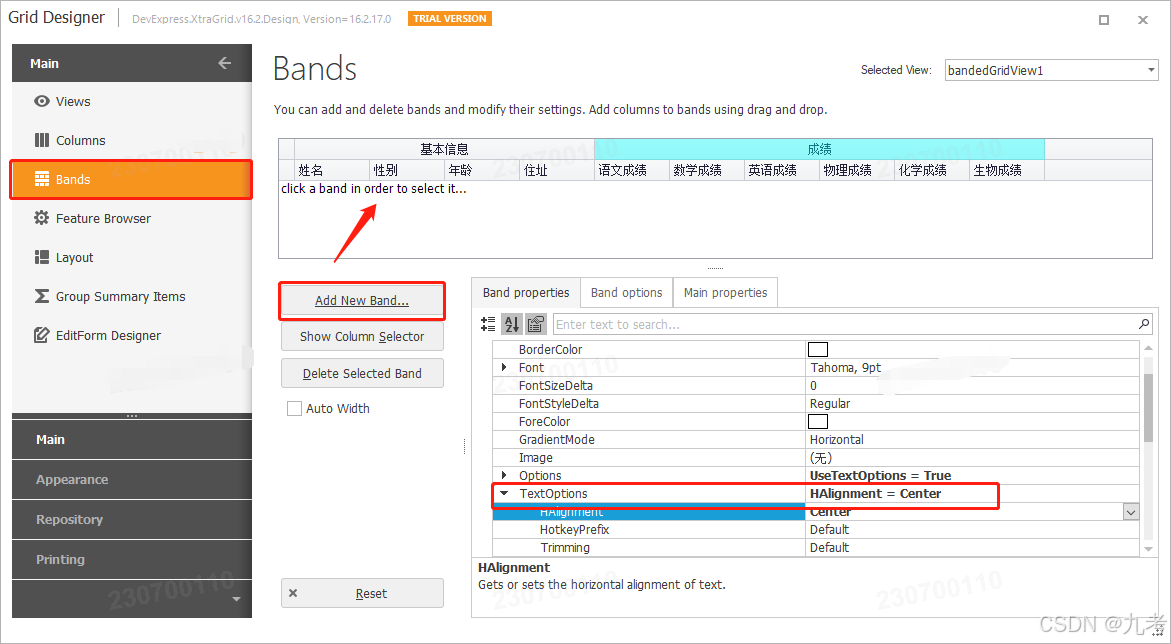The width and height of the screenshot is (1171, 644).
Task: Toggle the ForeColor checkbox
Action: point(817,421)
